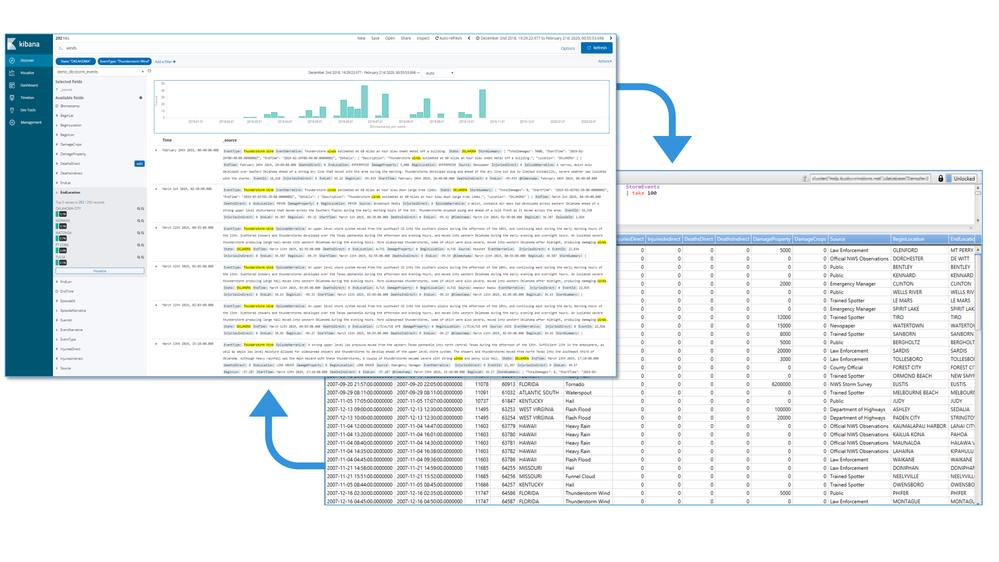Expand the March 1st 2019 document row
The height and width of the screenshot is (562, 999).
pos(157,189)
